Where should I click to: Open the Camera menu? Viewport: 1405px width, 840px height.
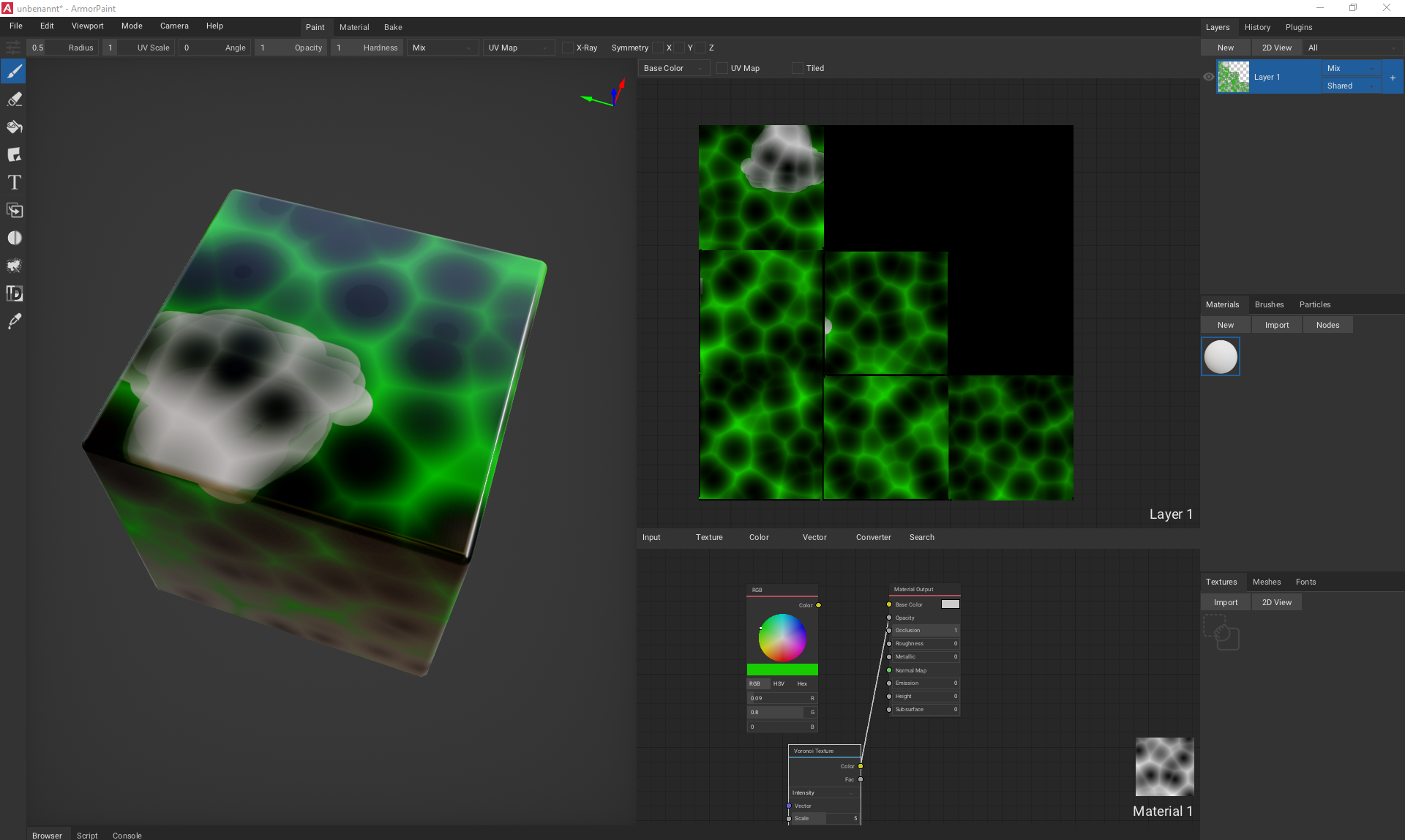coord(174,26)
